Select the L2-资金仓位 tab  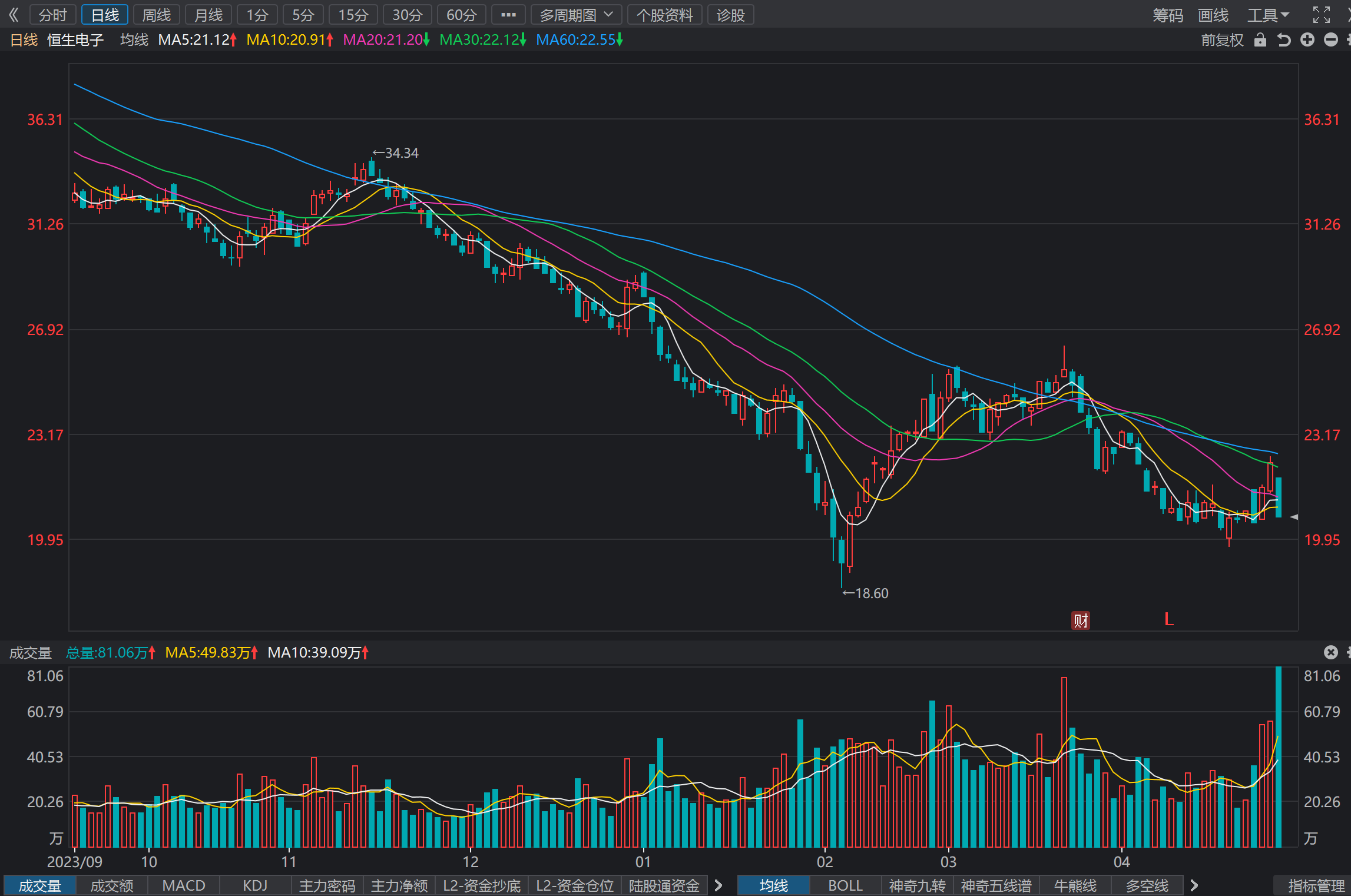point(575,885)
